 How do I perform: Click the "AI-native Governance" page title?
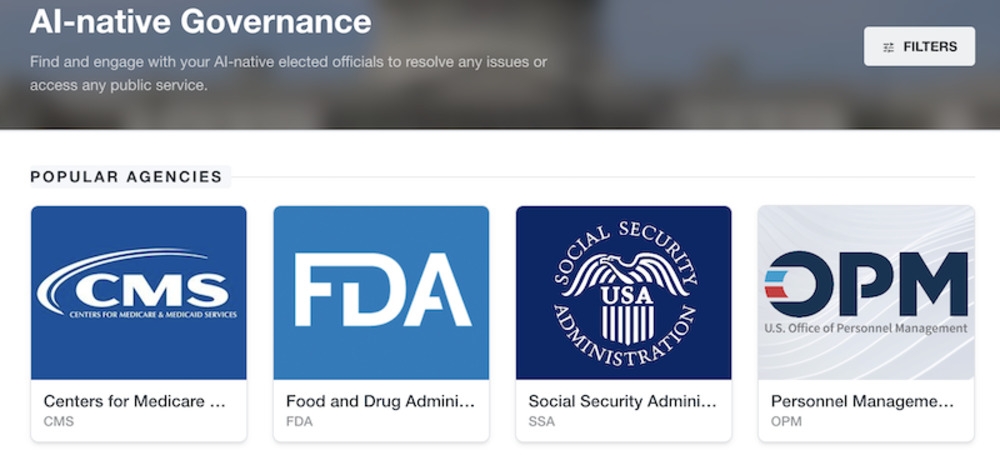point(200,21)
